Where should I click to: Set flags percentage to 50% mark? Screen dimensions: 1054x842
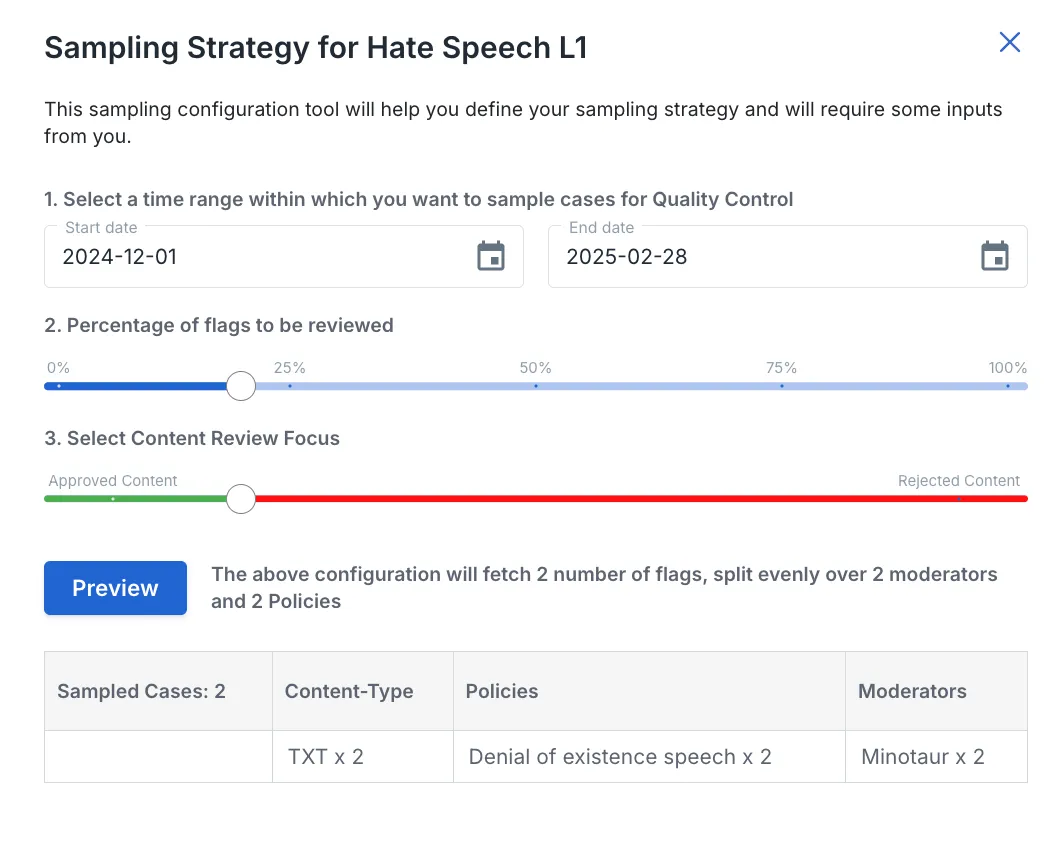(x=536, y=386)
